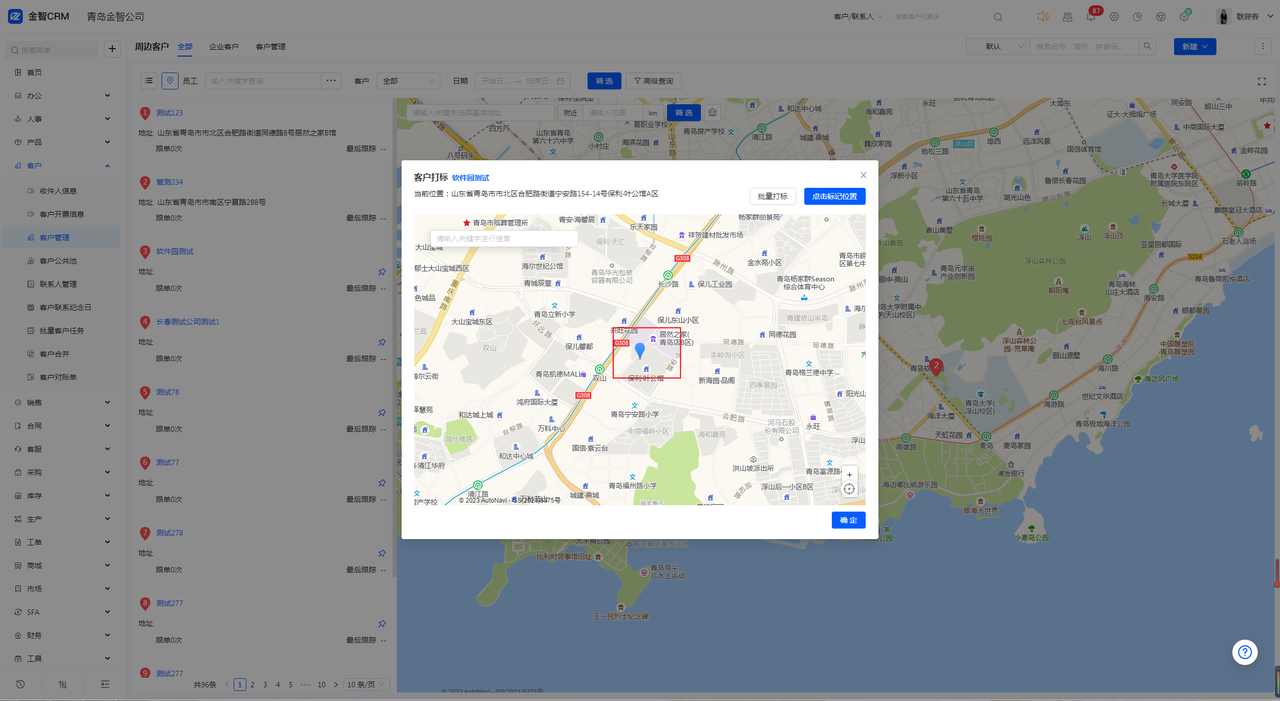Open customer 测试123 in list
The height and width of the screenshot is (701, 1280).
pyautogui.click(x=169, y=113)
